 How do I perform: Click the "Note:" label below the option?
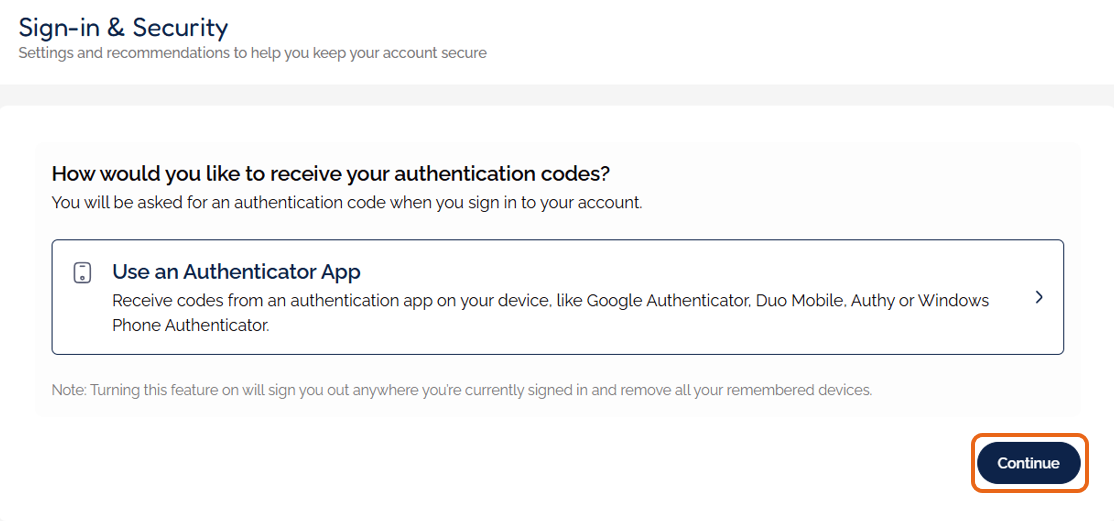[x=69, y=390]
